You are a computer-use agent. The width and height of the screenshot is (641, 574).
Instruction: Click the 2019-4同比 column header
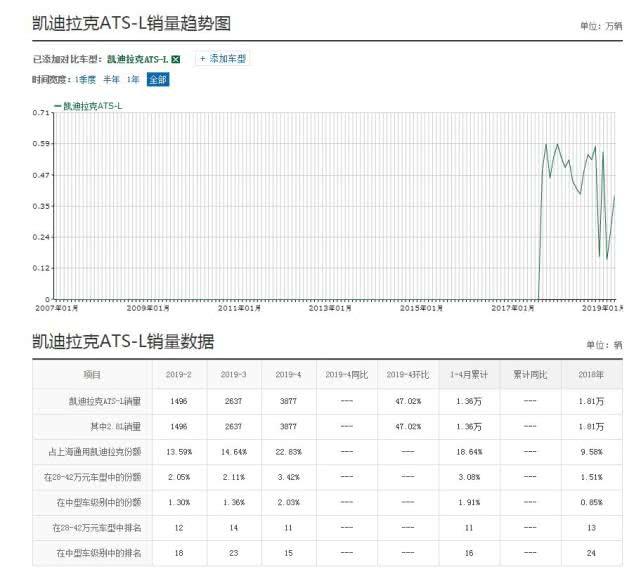tap(347, 374)
